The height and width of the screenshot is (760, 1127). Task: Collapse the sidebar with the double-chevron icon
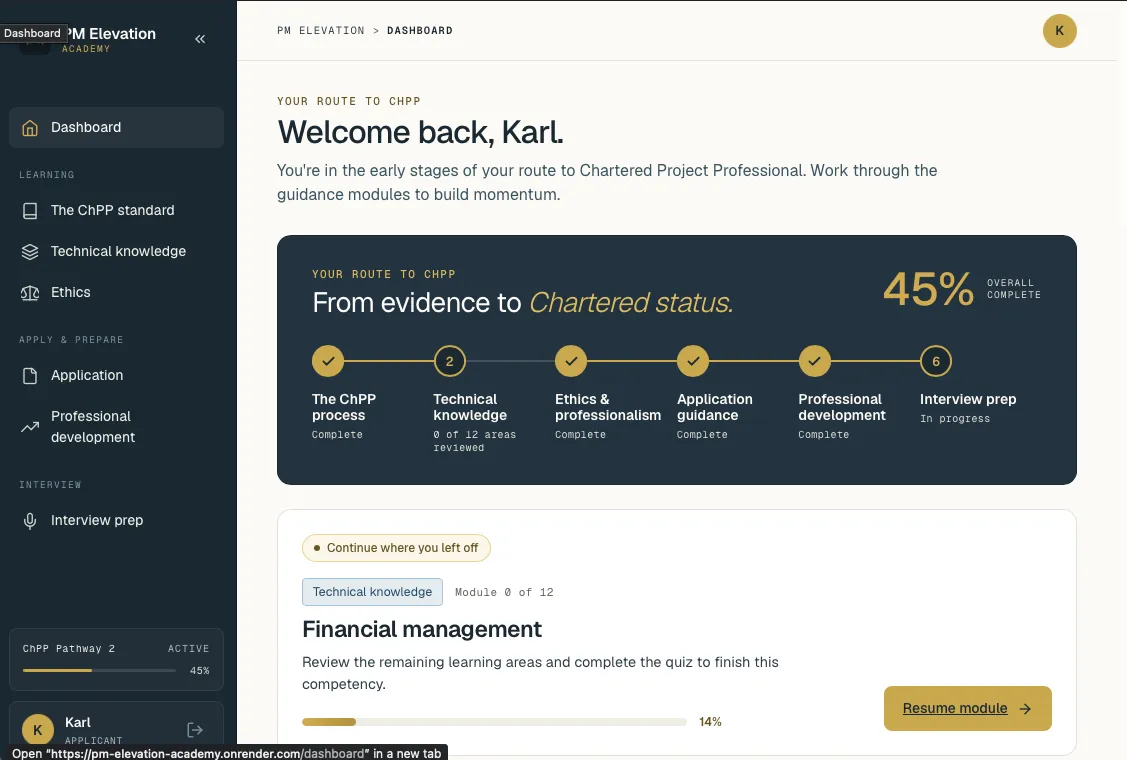coord(200,39)
